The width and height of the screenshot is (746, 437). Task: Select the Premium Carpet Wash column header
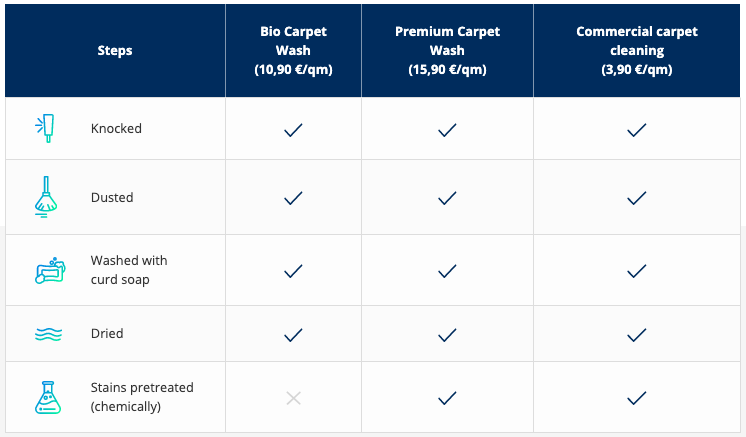point(447,50)
